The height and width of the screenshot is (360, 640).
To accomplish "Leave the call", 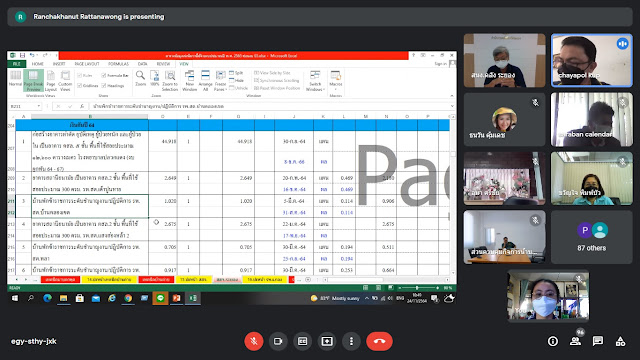I will pos(380,341).
